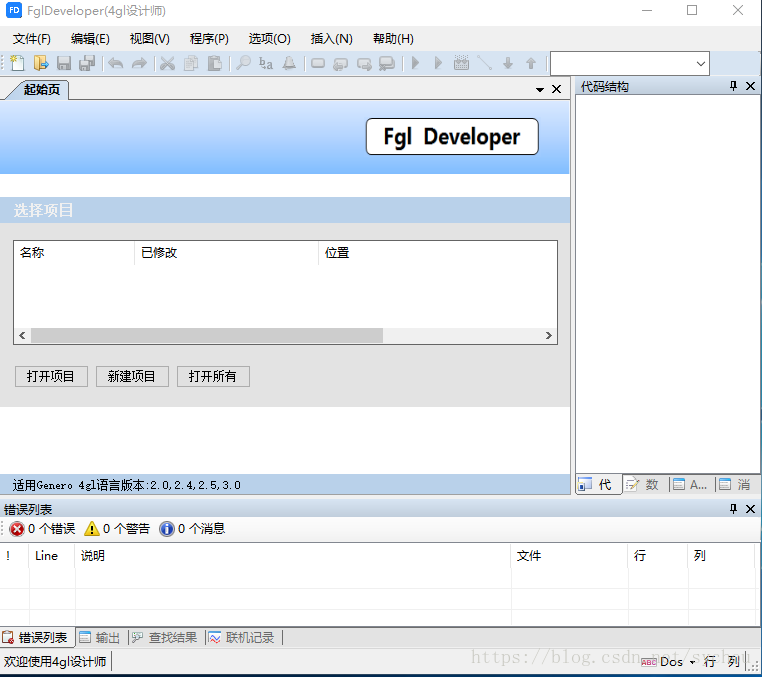The height and width of the screenshot is (677, 762).
Task: Click the 打开项目 button
Action: click(51, 377)
